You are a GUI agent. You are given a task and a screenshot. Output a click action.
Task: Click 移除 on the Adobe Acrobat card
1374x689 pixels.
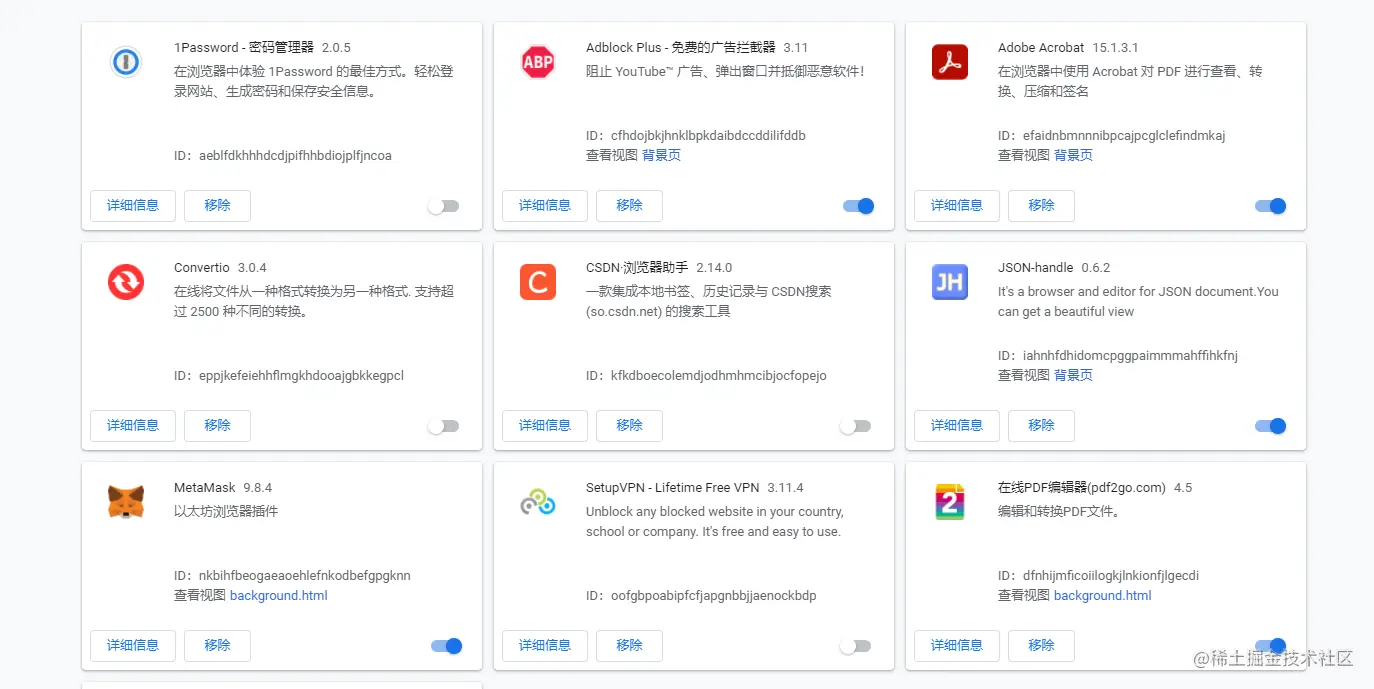pyautogui.click(x=1041, y=205)
